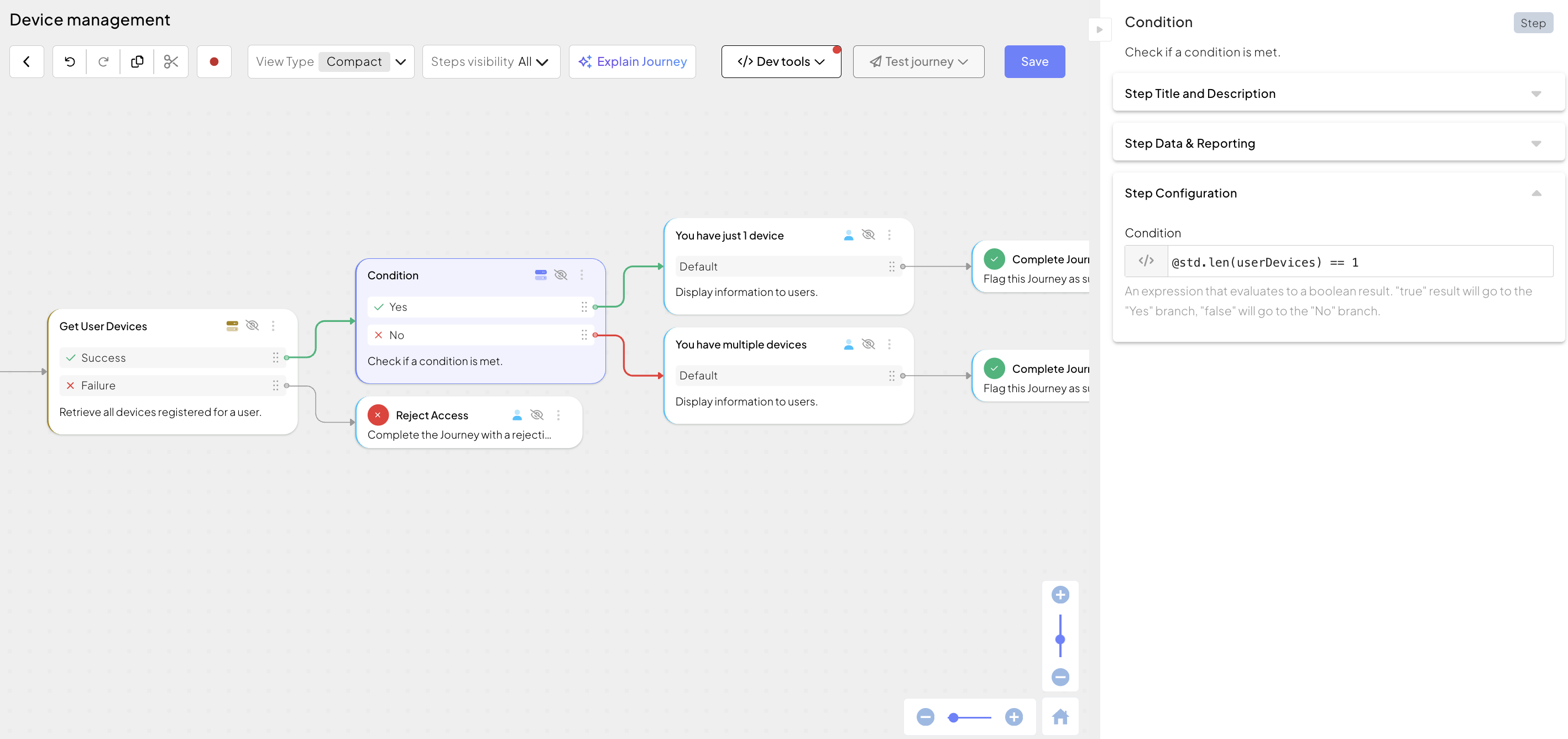This screenshot has height=739, width=1568.
Task: Toggle visibility of Get User Devices step
Action: 252,326
